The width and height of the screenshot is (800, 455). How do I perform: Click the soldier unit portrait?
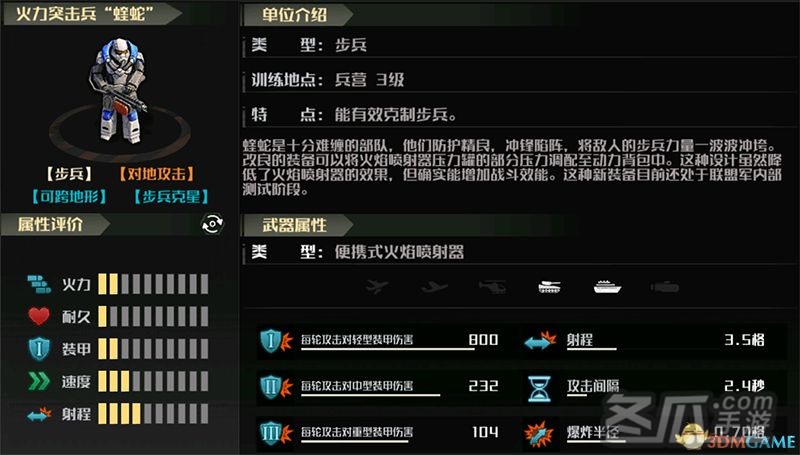pos(118,92)
